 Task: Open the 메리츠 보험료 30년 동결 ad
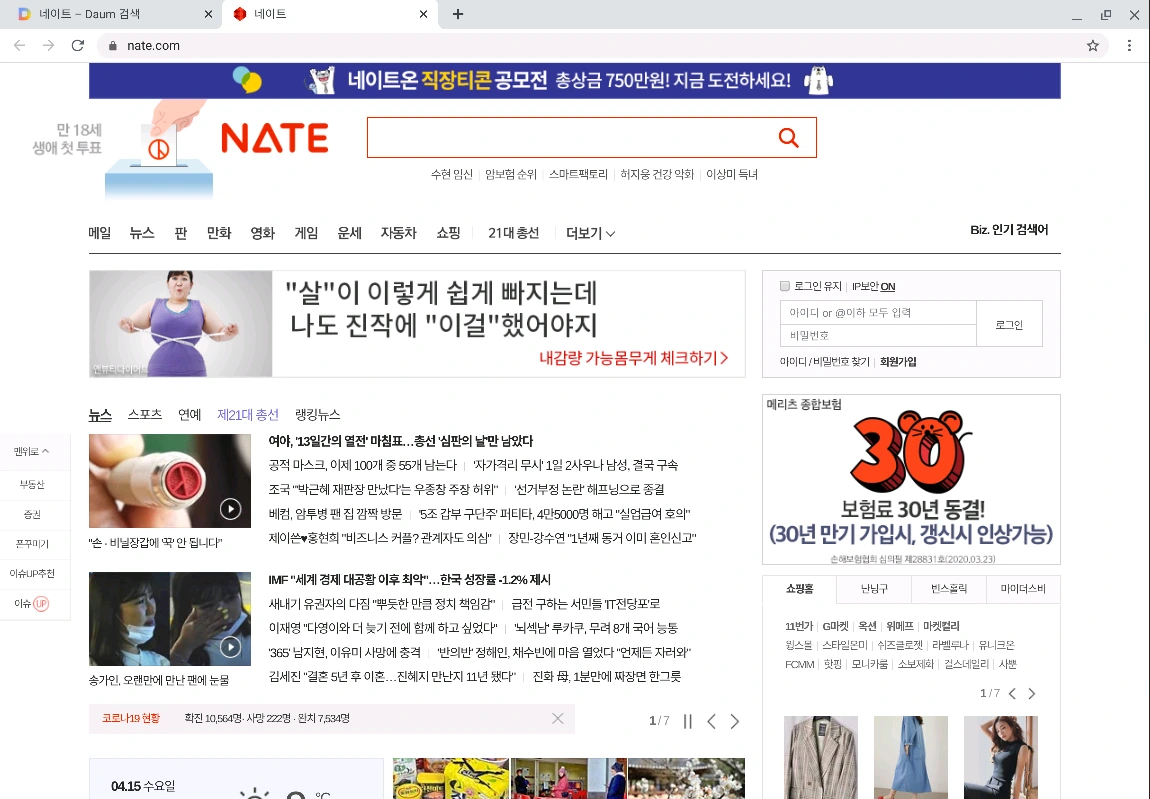click(911, 480)
